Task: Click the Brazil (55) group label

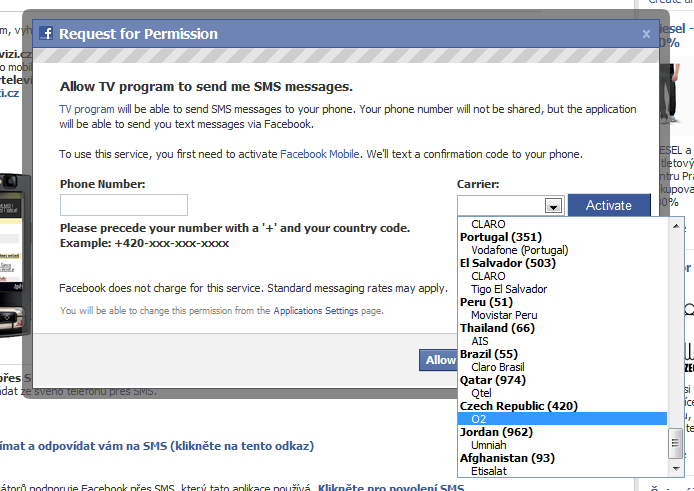Action: (x=489, y=354)
